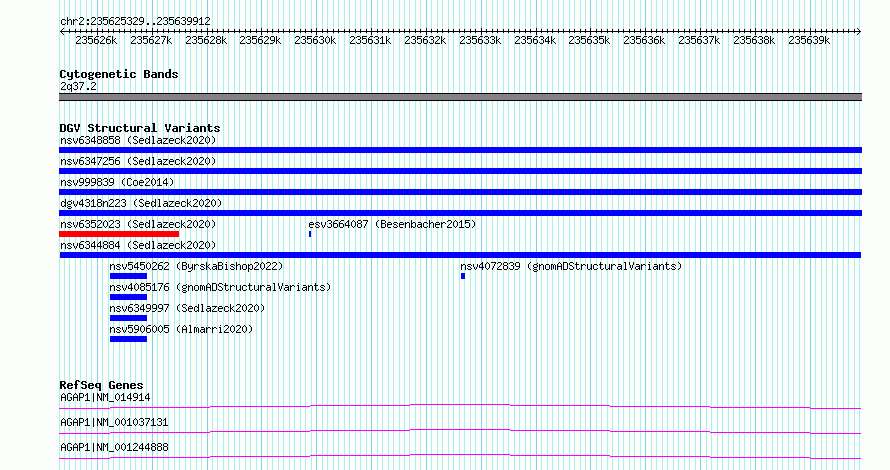890x470 pixels.
Task: Click the short blue bar under nsv6349997
Action: tap(128, 318)
